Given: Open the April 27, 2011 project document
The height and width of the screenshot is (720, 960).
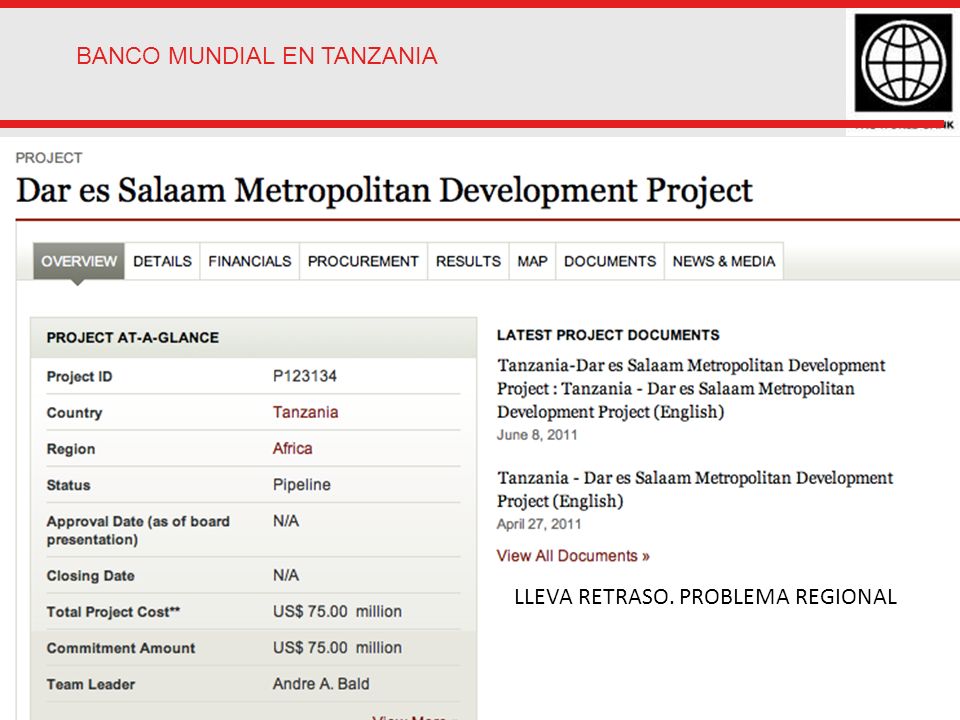Looking at the screenshot, I should (x=695, y=489).
